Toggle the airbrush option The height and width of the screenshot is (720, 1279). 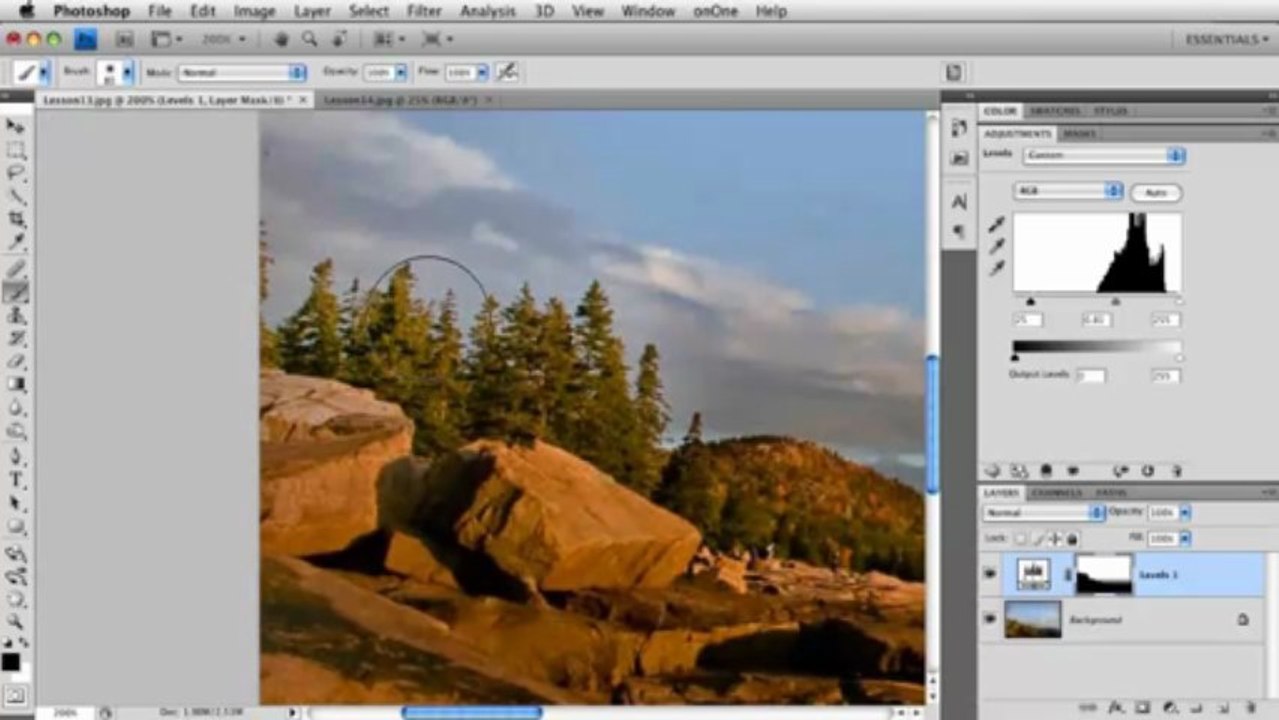507,72
